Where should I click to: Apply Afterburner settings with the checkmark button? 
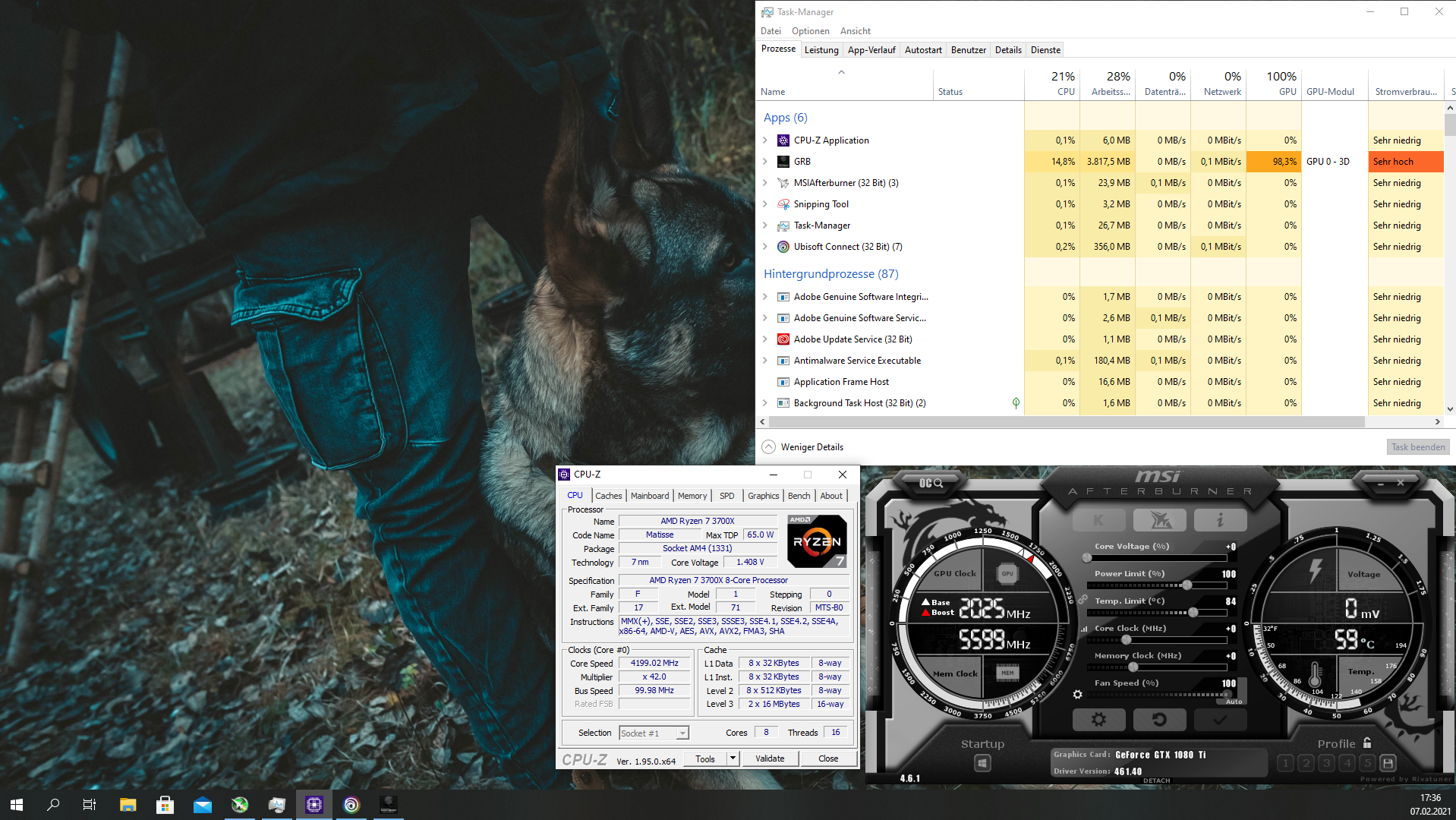1220,719
